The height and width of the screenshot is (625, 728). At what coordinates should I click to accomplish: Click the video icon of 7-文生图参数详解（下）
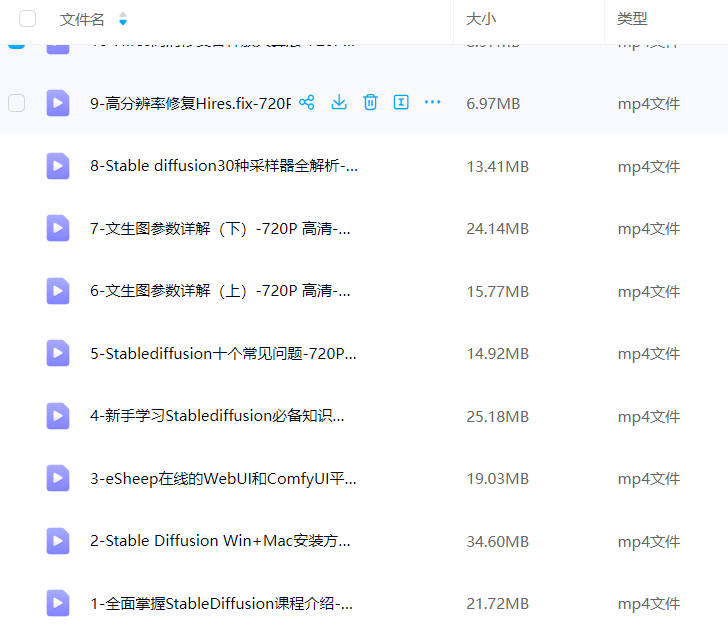coord(58,228)
